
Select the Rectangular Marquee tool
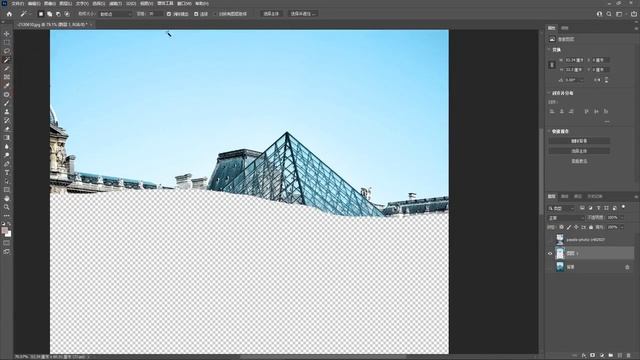click(x=7, y=42)
